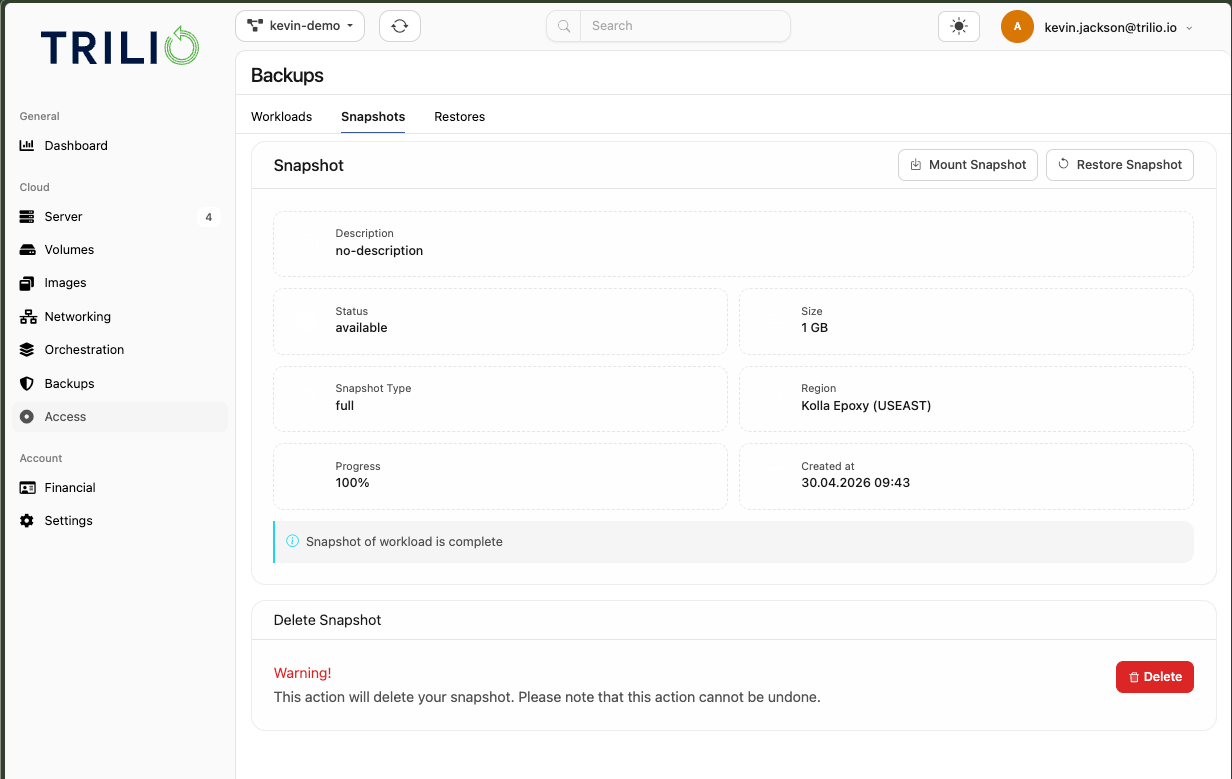Open the Settings gear icon

27,521
